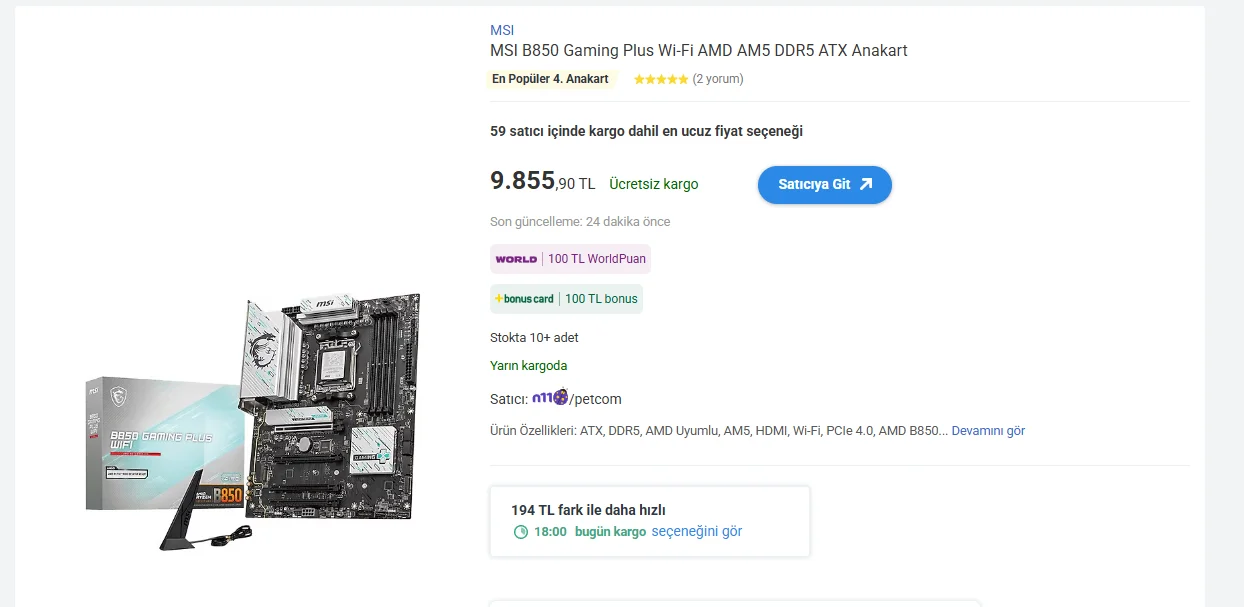Click the five-star rating icons
The height and width of the screenshot is (607, 1244).
pos(661,79)
